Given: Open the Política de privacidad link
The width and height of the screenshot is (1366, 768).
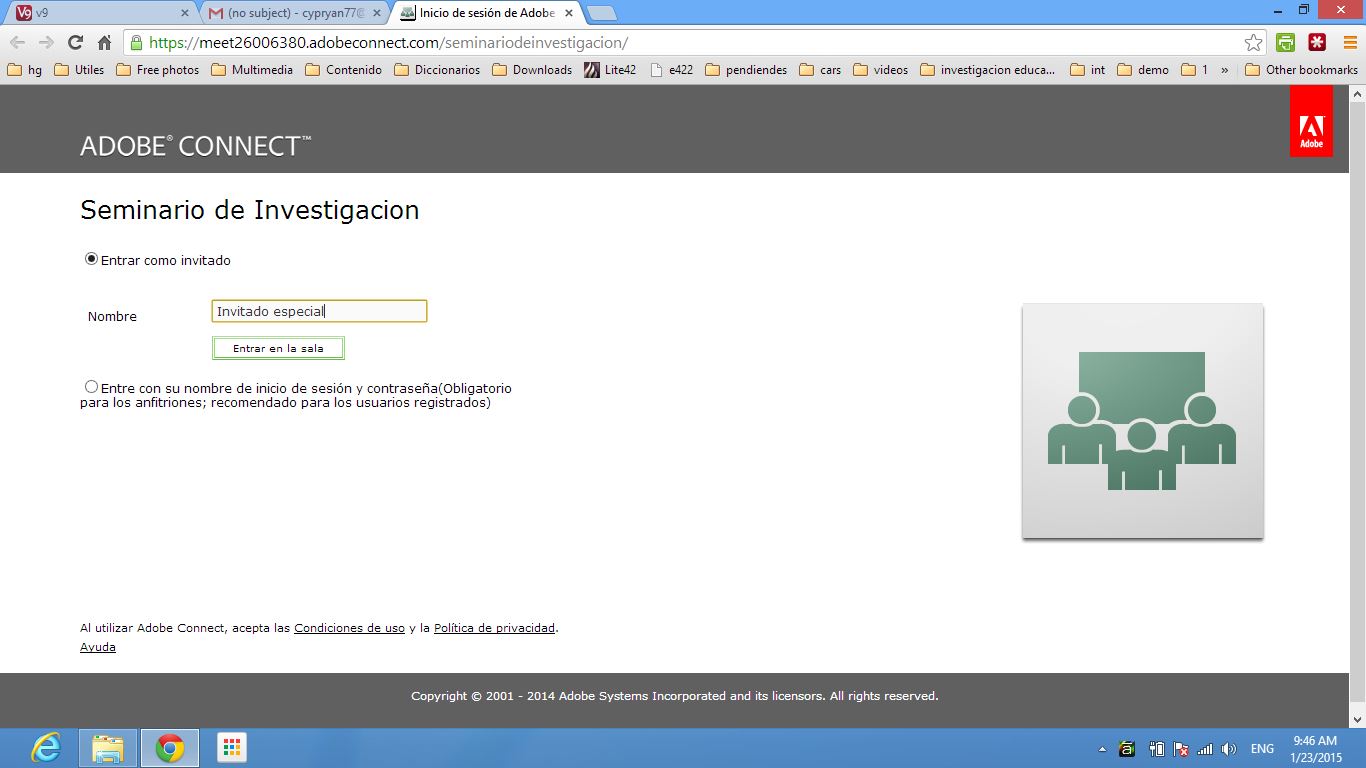Looking at the screenshot, I should tap(494, 628).
